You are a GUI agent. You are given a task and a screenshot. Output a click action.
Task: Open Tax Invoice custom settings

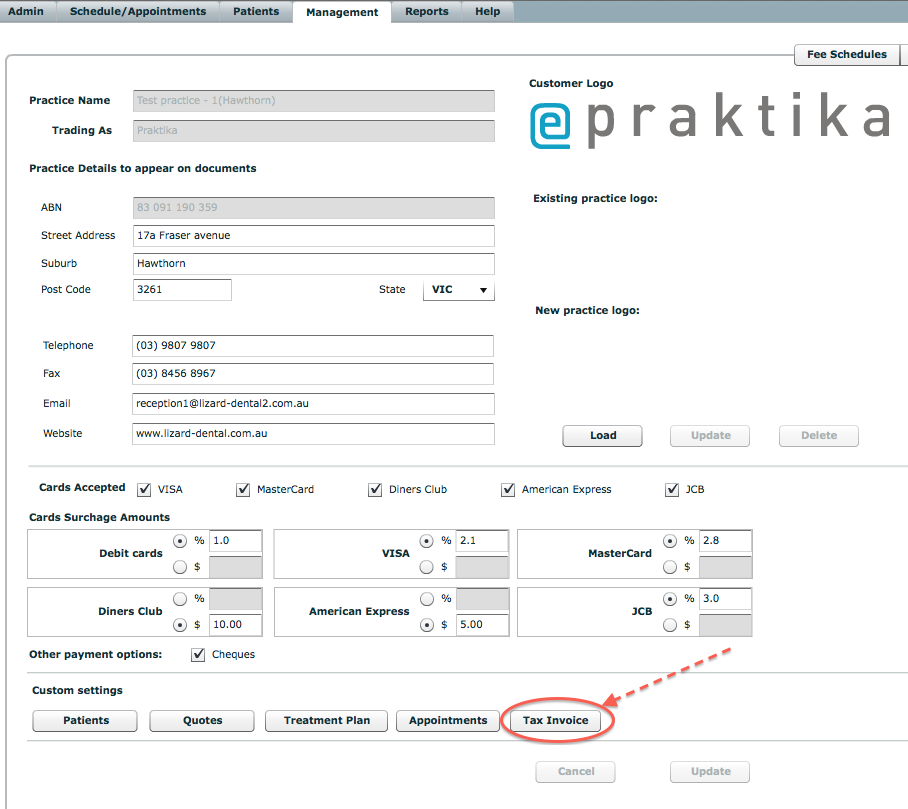click(x=555, y=721)
